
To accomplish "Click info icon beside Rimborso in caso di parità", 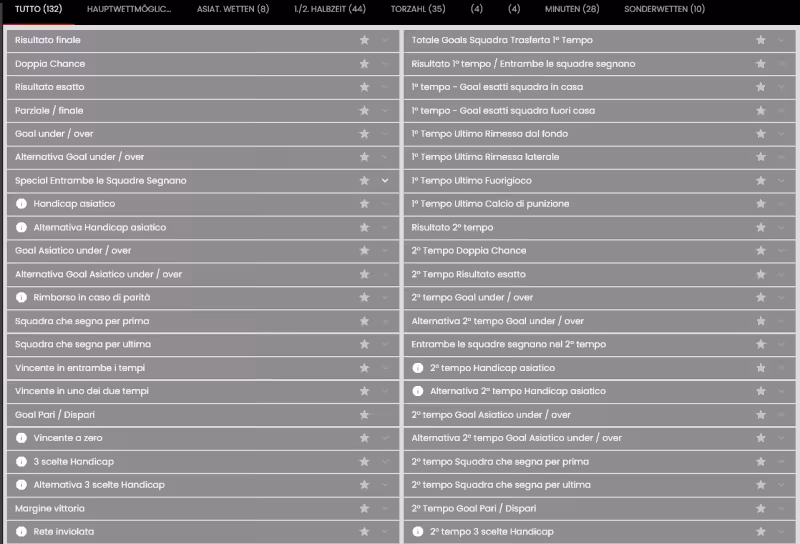I will pyautogui.click(x=21, y=297).
